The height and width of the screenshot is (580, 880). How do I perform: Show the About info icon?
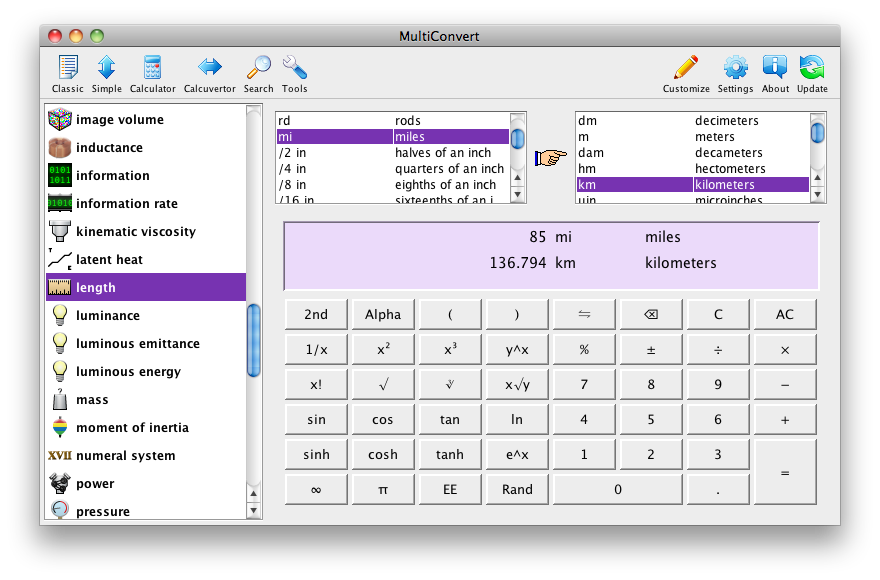pyautogui.click(x=775, y=74)
